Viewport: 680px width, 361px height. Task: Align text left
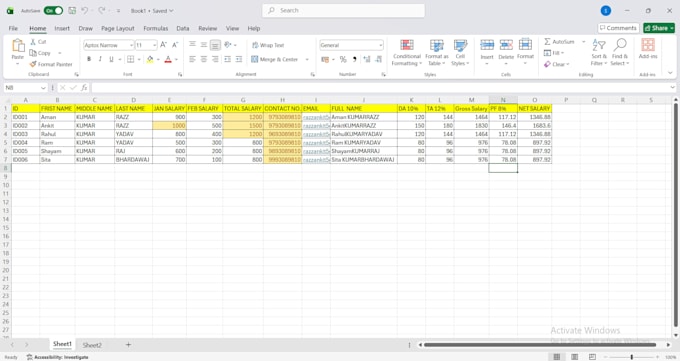coord(193,59)
